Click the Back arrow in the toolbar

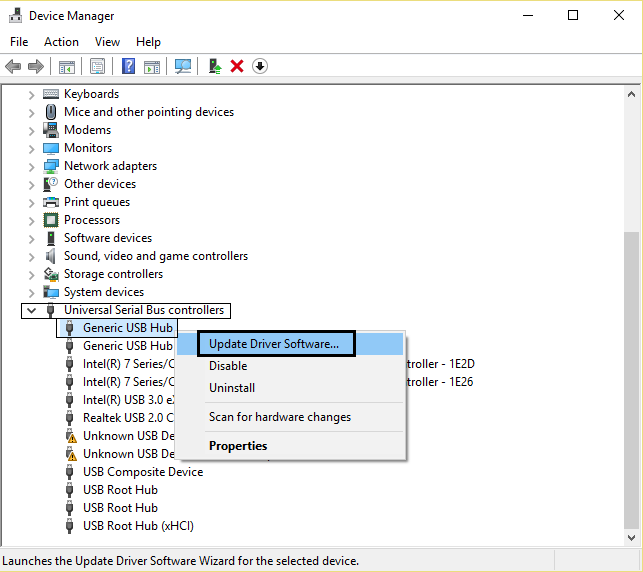[13, 66]
